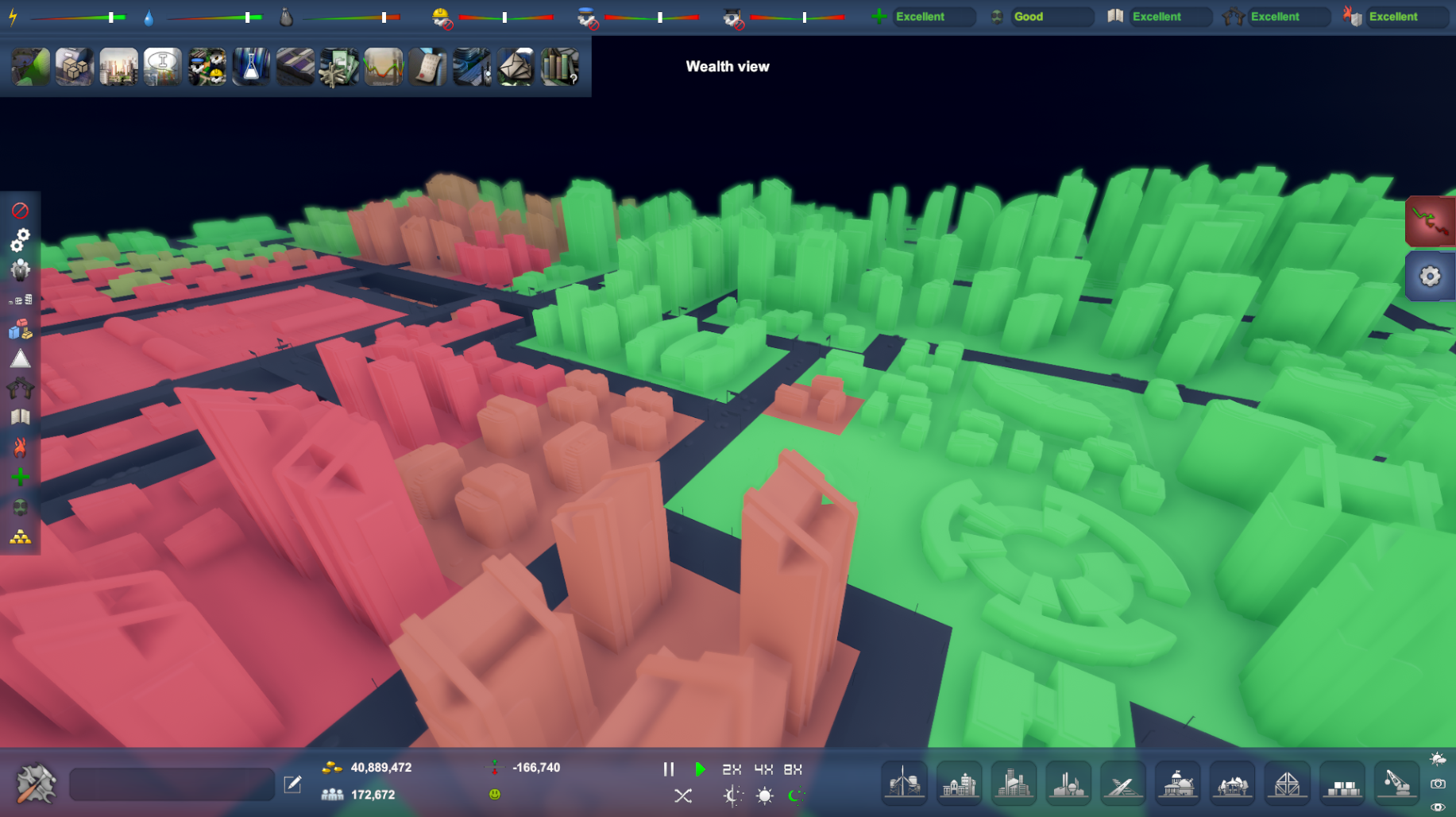Click the edit pencil next to name field
The height and width of the screenshot is (817, 1456).
pyautogui.click(x=292, y=784)
